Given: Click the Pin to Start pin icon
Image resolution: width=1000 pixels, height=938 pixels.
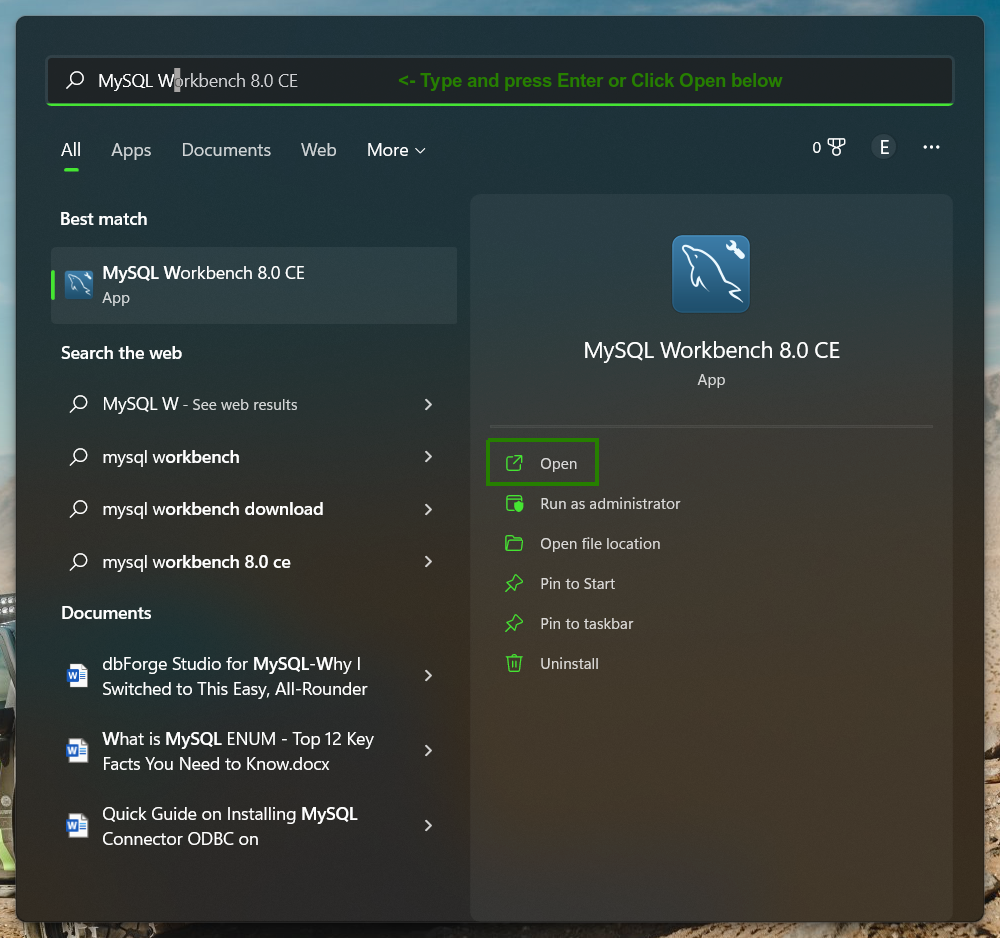Looking at the screenshot, I should point(514,583).
